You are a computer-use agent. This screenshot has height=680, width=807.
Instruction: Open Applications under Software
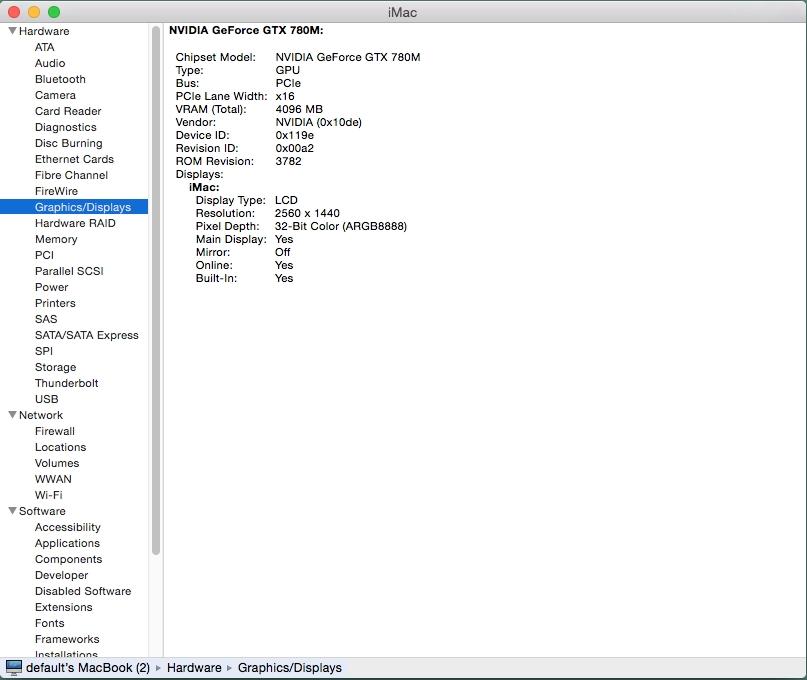point(67,543)
